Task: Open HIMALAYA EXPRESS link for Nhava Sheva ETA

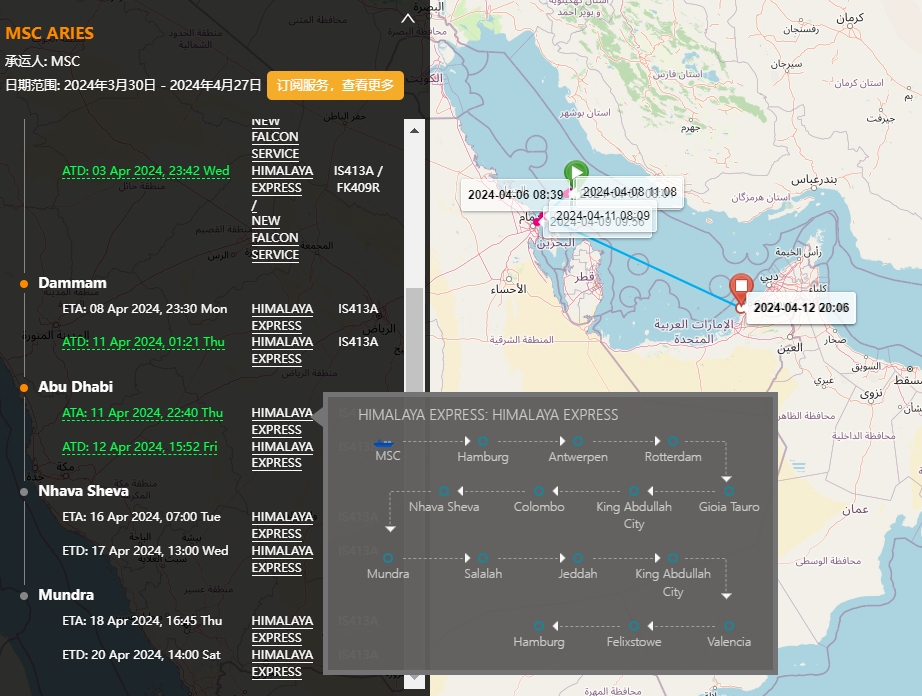Action: point(282,525)
